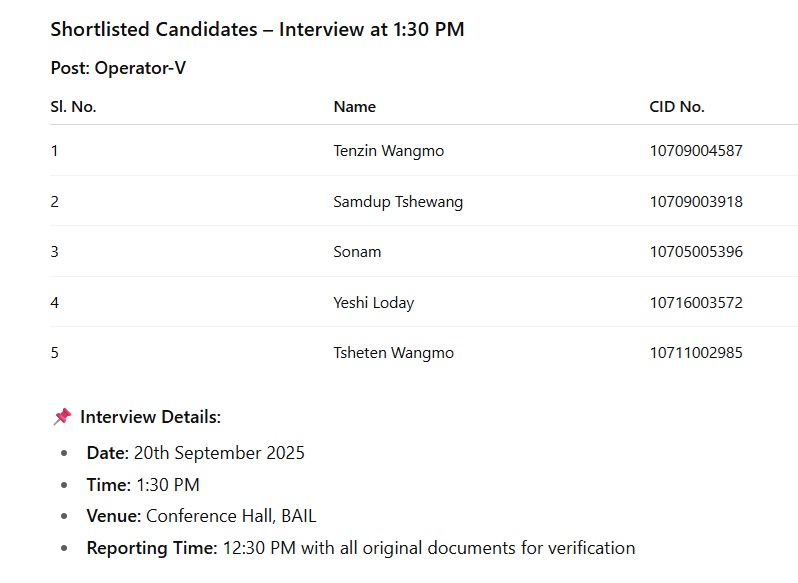Click the Sl. No. column header

coord(73,107)
